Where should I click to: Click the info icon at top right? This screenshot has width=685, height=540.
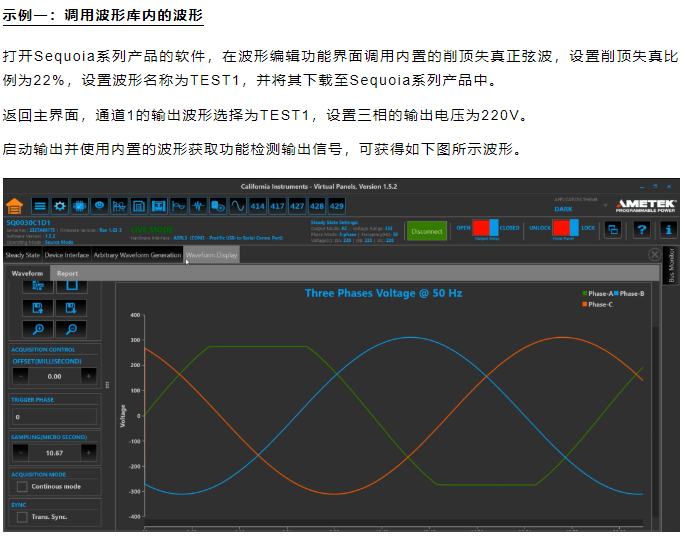[x=670, y=229]
